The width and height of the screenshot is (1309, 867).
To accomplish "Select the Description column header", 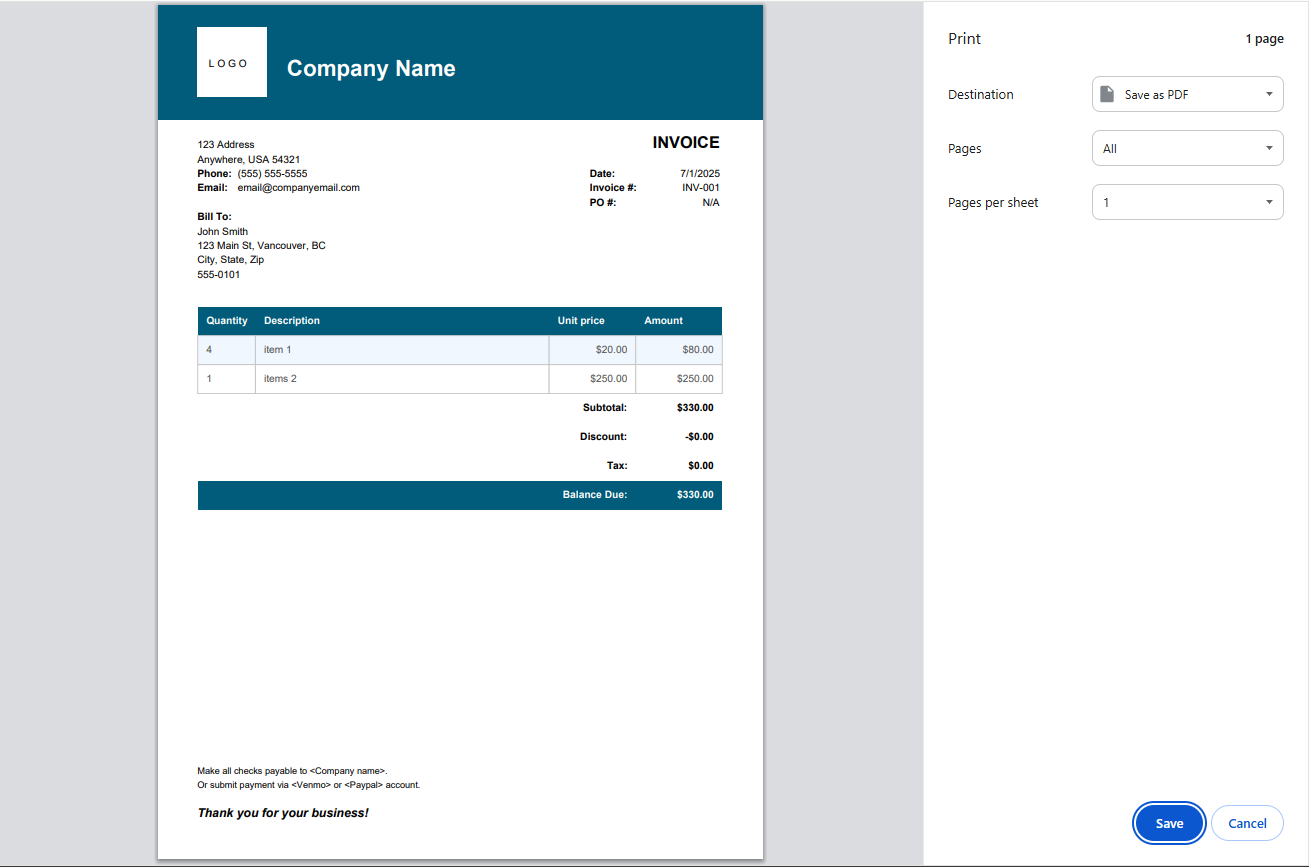I will coord(292,321).
